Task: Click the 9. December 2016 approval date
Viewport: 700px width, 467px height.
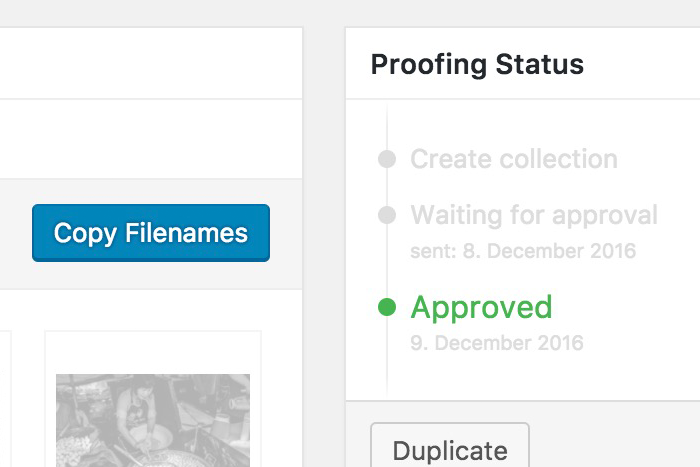Action: tap(497, 342)
